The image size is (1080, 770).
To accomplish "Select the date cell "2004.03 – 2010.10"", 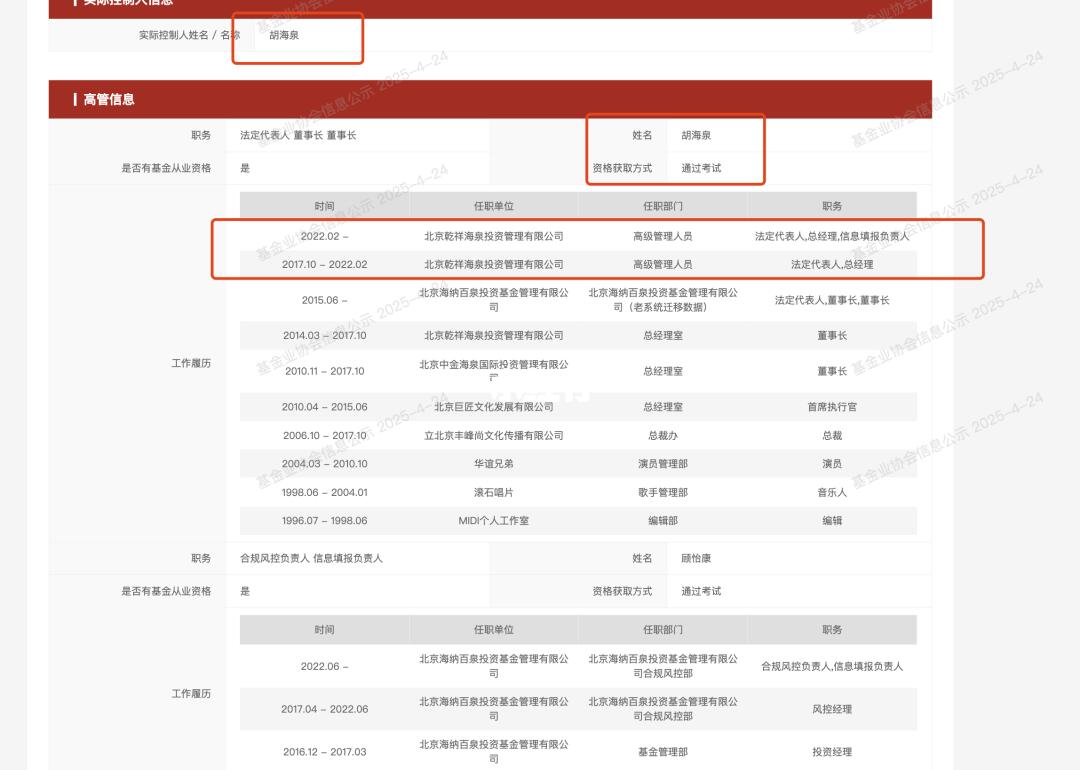I will point(324,464).
